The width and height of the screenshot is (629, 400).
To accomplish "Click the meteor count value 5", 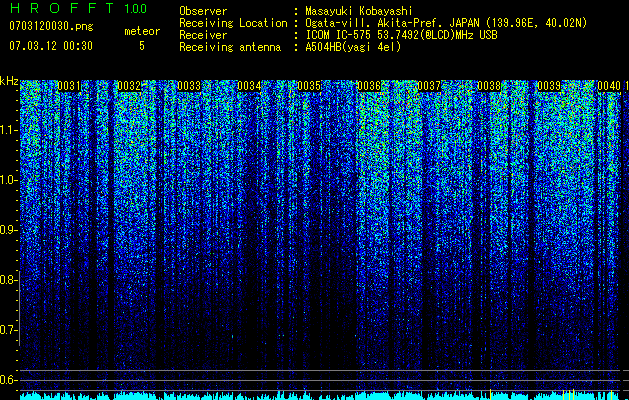I will (x=142, y=46).
